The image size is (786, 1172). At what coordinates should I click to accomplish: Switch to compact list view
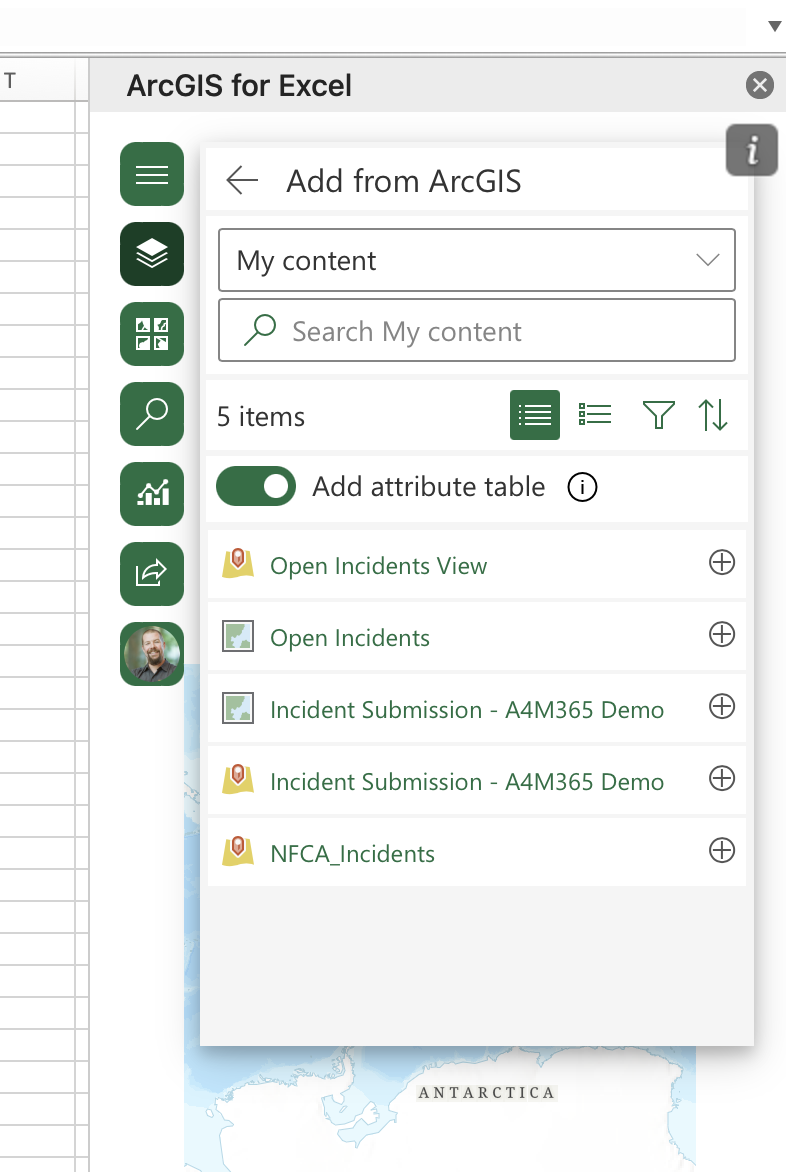tap(535, 415)
